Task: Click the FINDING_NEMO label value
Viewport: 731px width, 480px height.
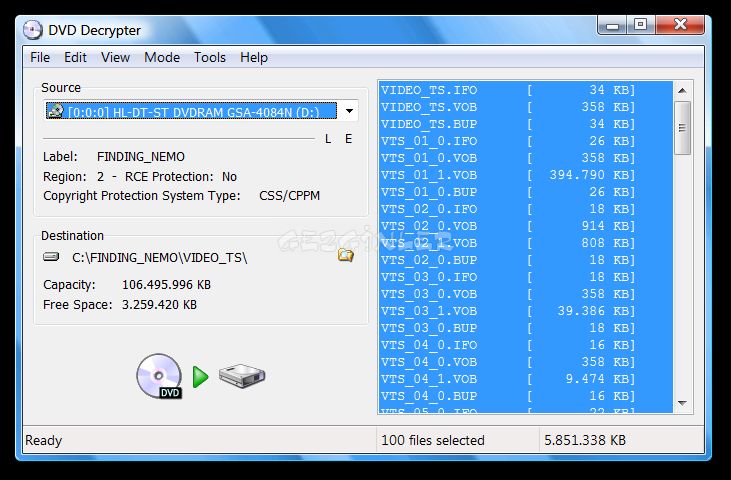Action: click(x=141, y=157)
